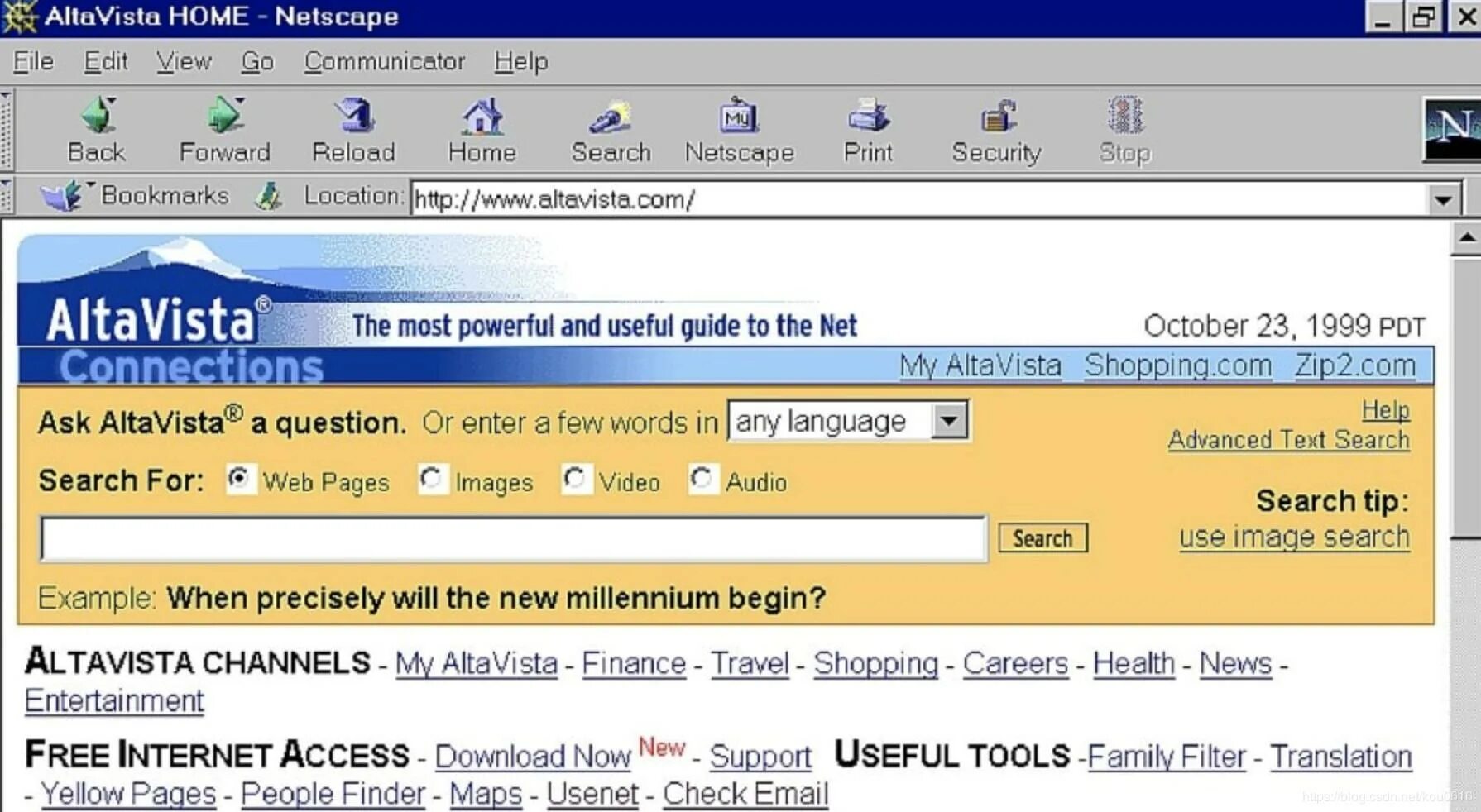This screenshot has width=1481, height=812.
Task: Open My AltaVista in the channels list
Action: coord(476,663)
